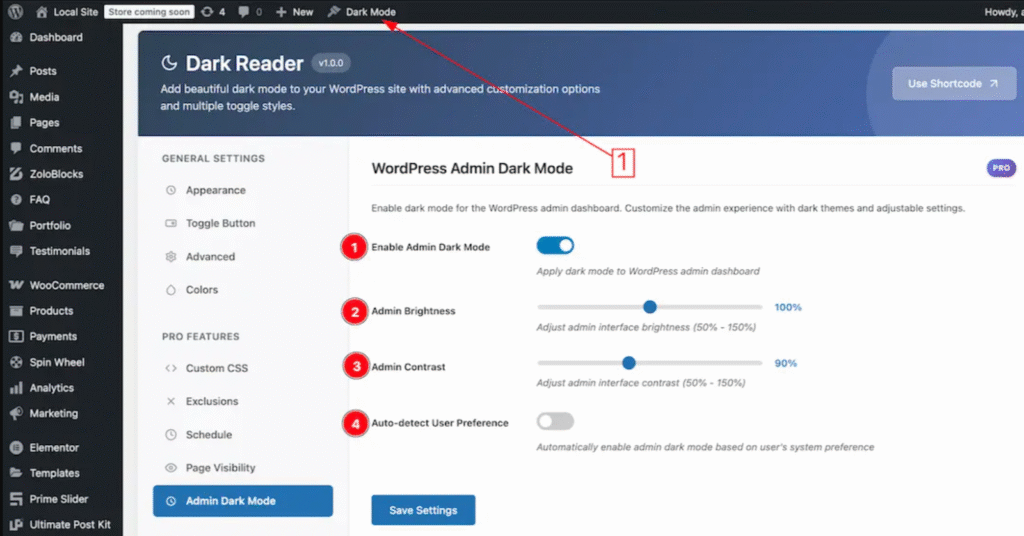Screen dimensions: 1024x536
Task: Open the New content menu in admin bar
Action: pyautogui.click(x=295, y=12)
